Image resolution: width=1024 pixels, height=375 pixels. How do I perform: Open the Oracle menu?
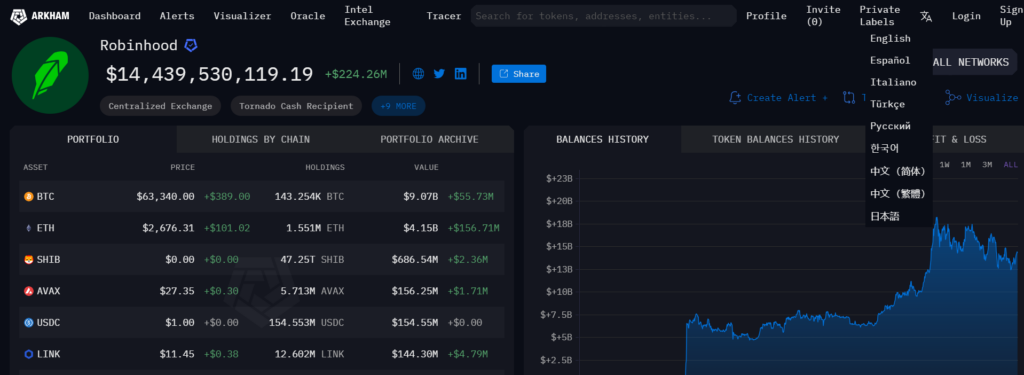coord(308,16)
